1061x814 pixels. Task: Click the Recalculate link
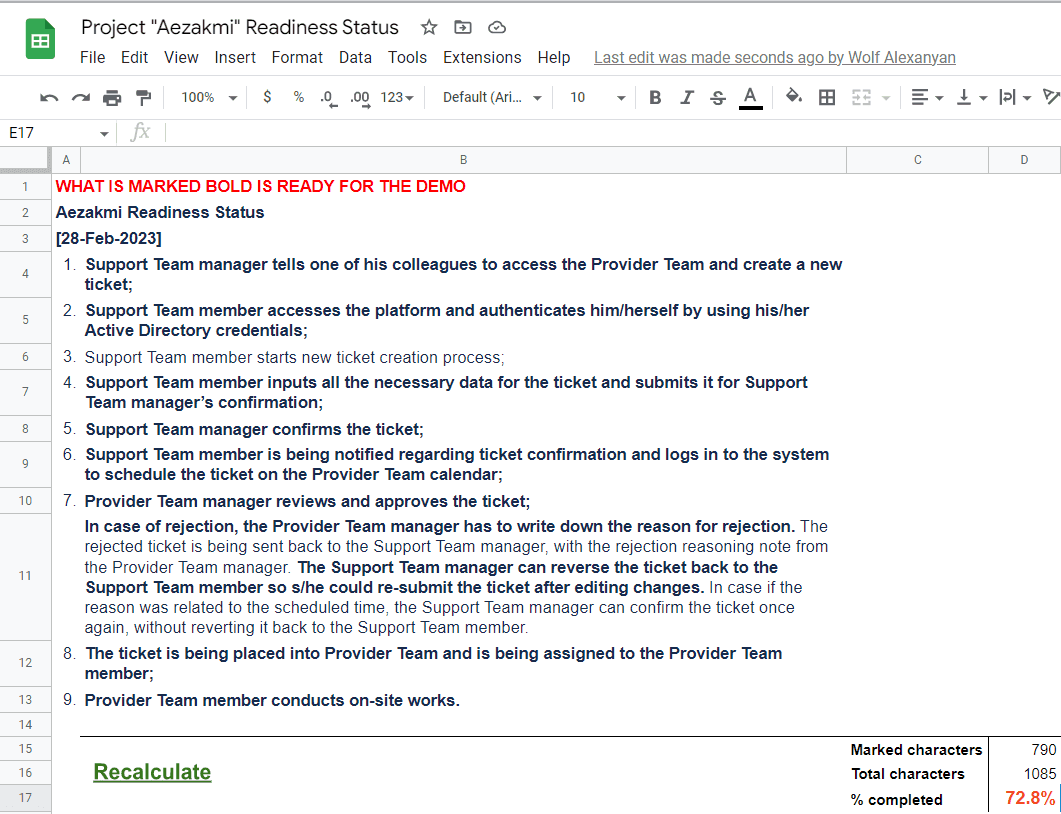(x=152, y=772)
